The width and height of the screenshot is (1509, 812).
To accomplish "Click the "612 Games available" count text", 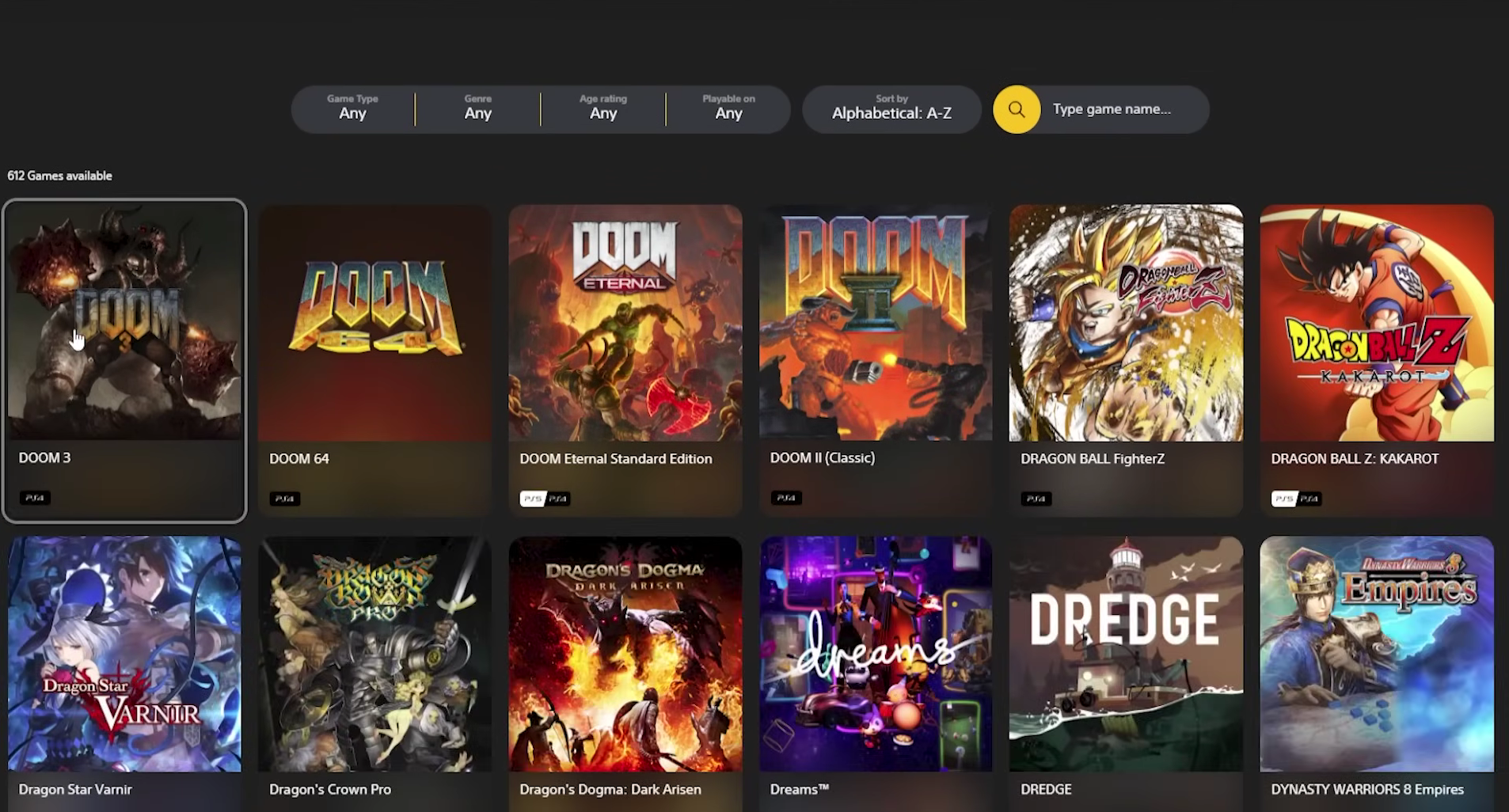I will pyautogui.click(x=60, y=176).
